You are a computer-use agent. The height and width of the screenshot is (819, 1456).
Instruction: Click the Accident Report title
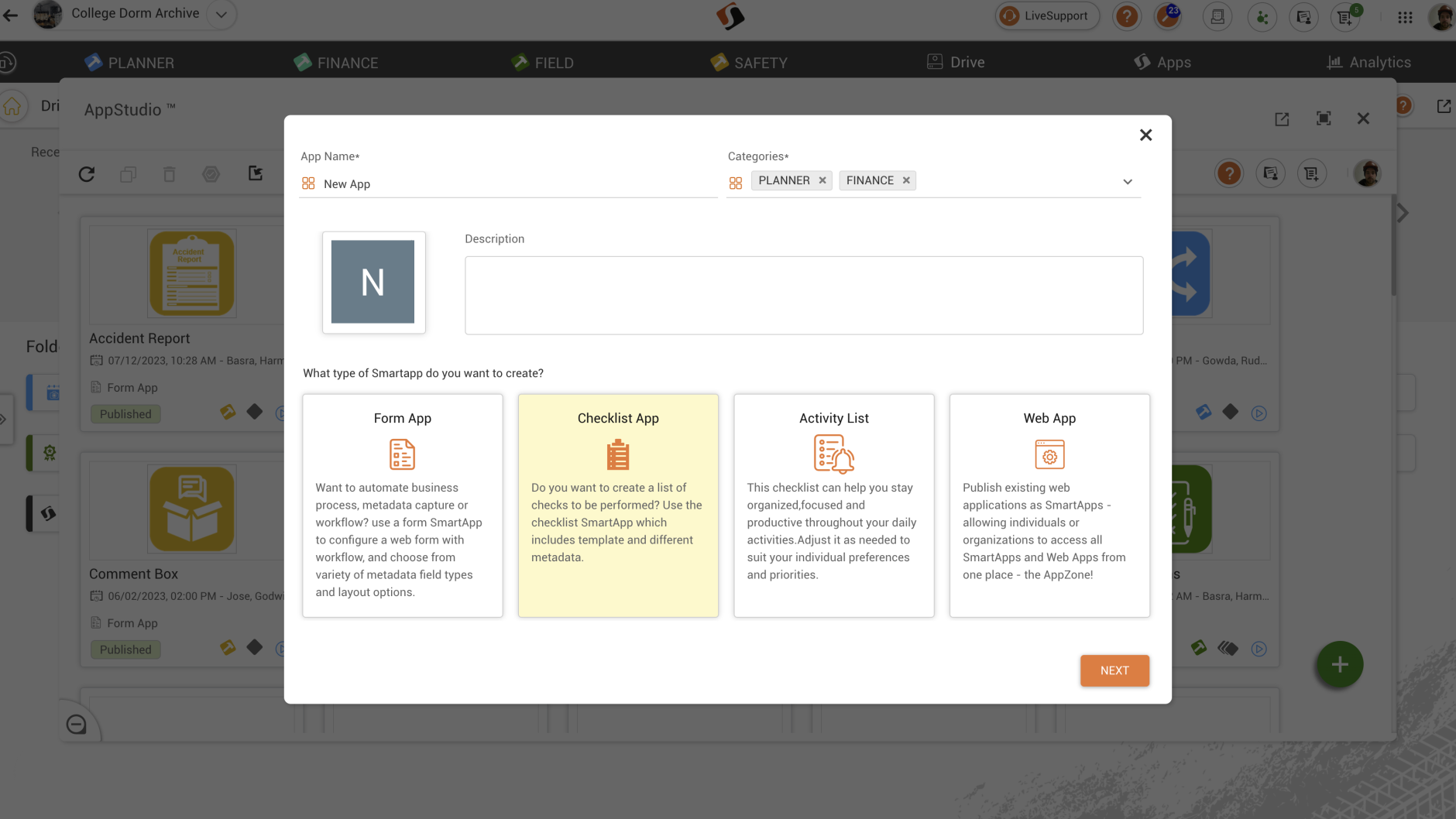click(x=139, y=338)
